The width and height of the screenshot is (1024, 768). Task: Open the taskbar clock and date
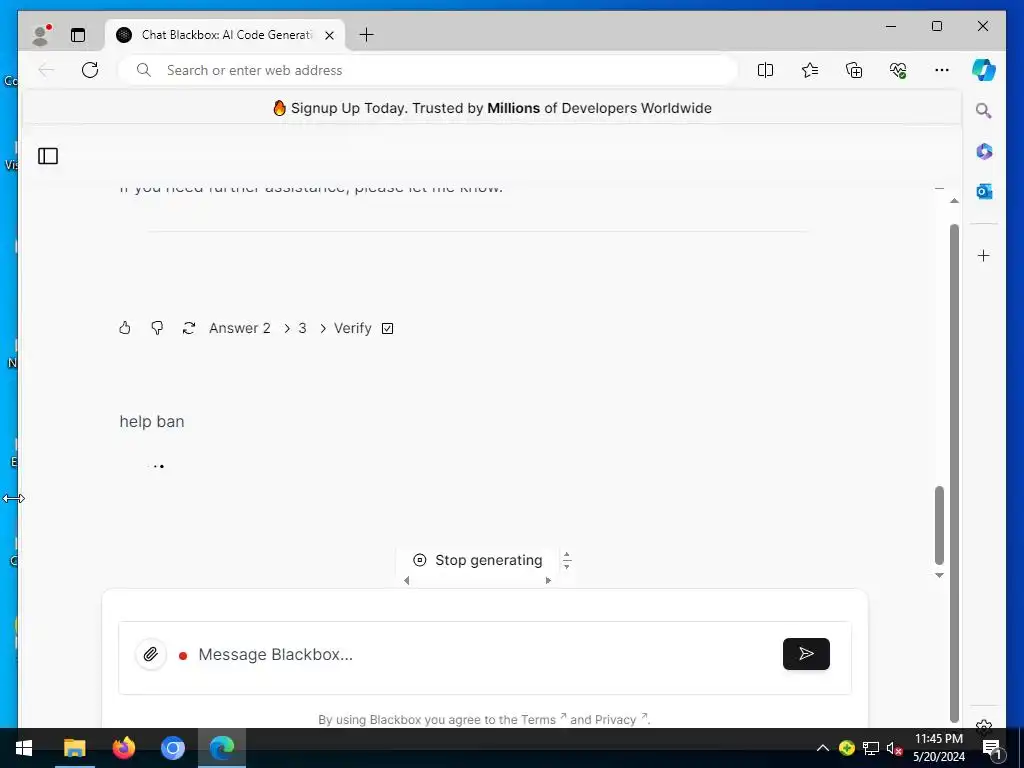click(x=938, y=748)
